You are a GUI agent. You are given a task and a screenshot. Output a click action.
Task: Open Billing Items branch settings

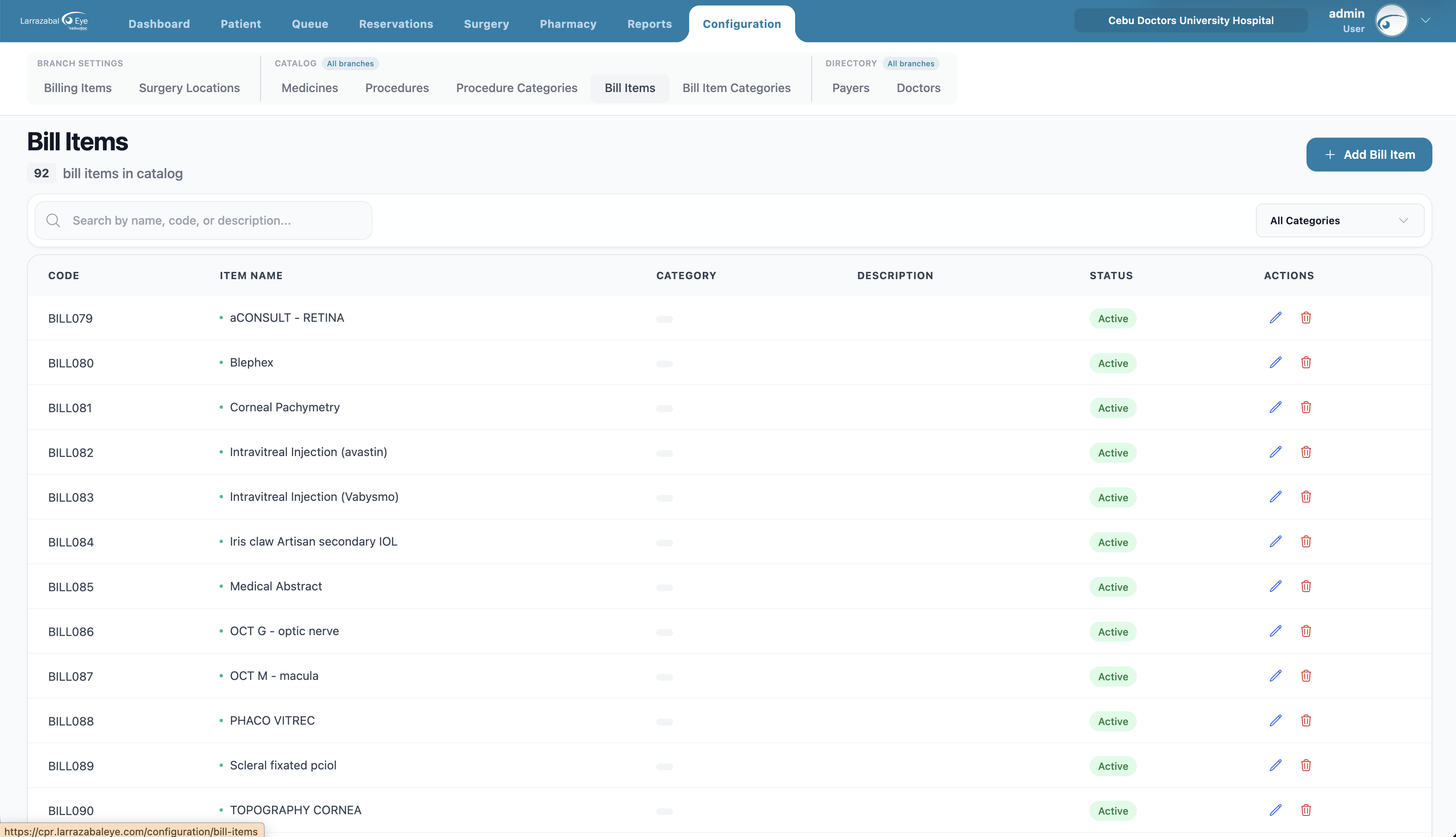click(x=78, y=88)
